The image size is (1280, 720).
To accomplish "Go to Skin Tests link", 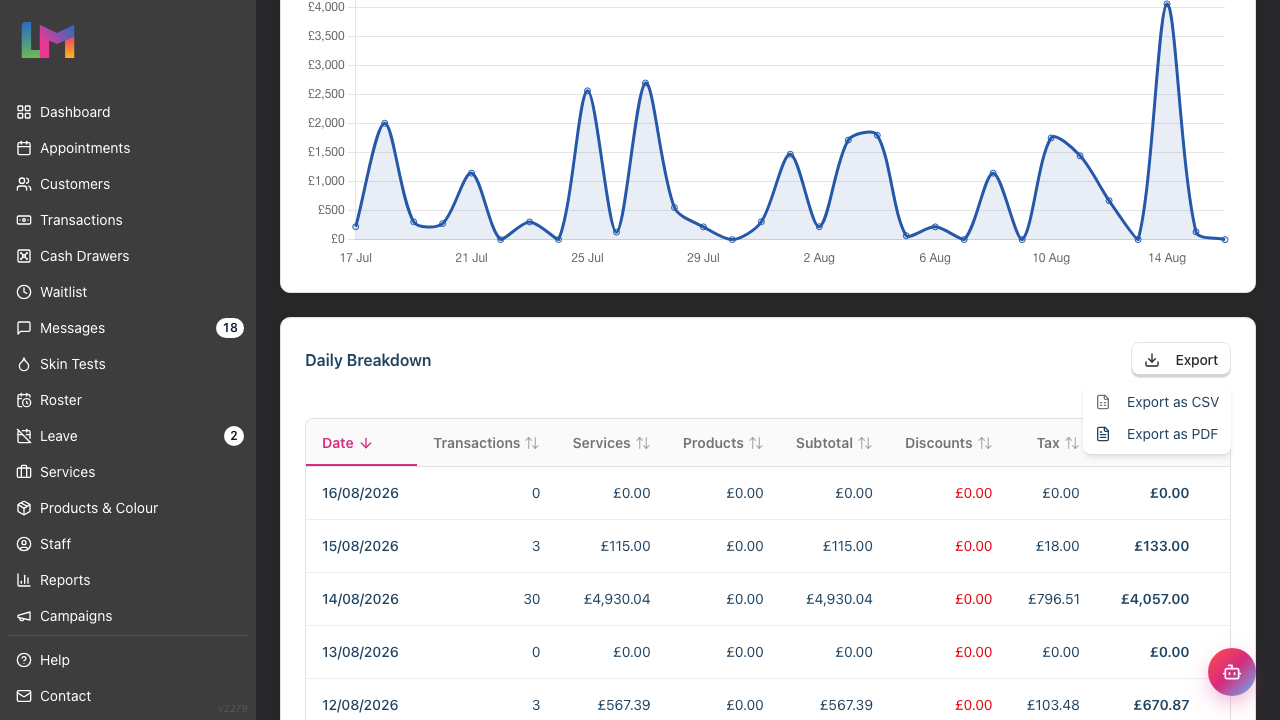I will coord(128,364).
